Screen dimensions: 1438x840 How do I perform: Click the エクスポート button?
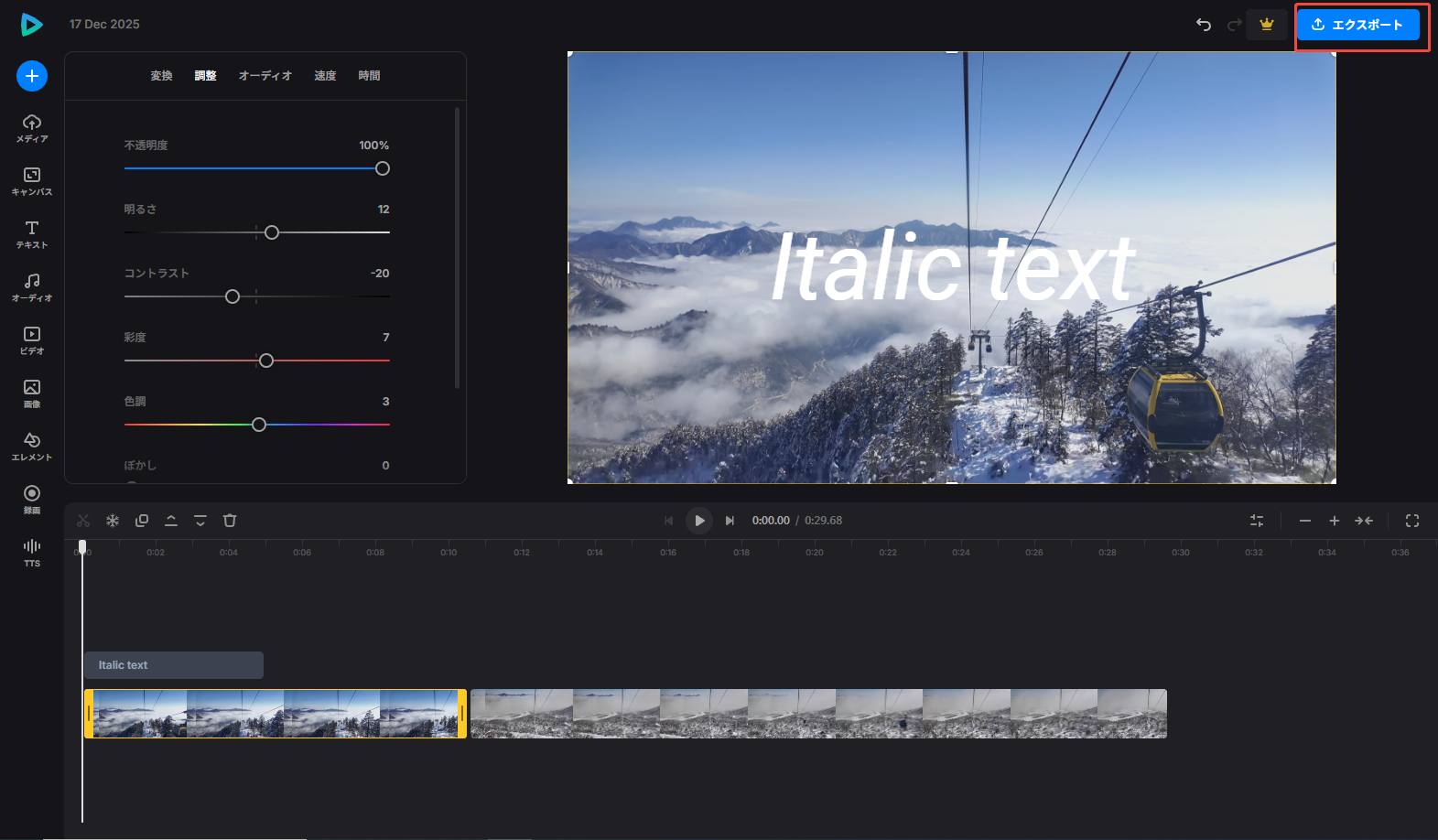click(x=1357, y=25)
